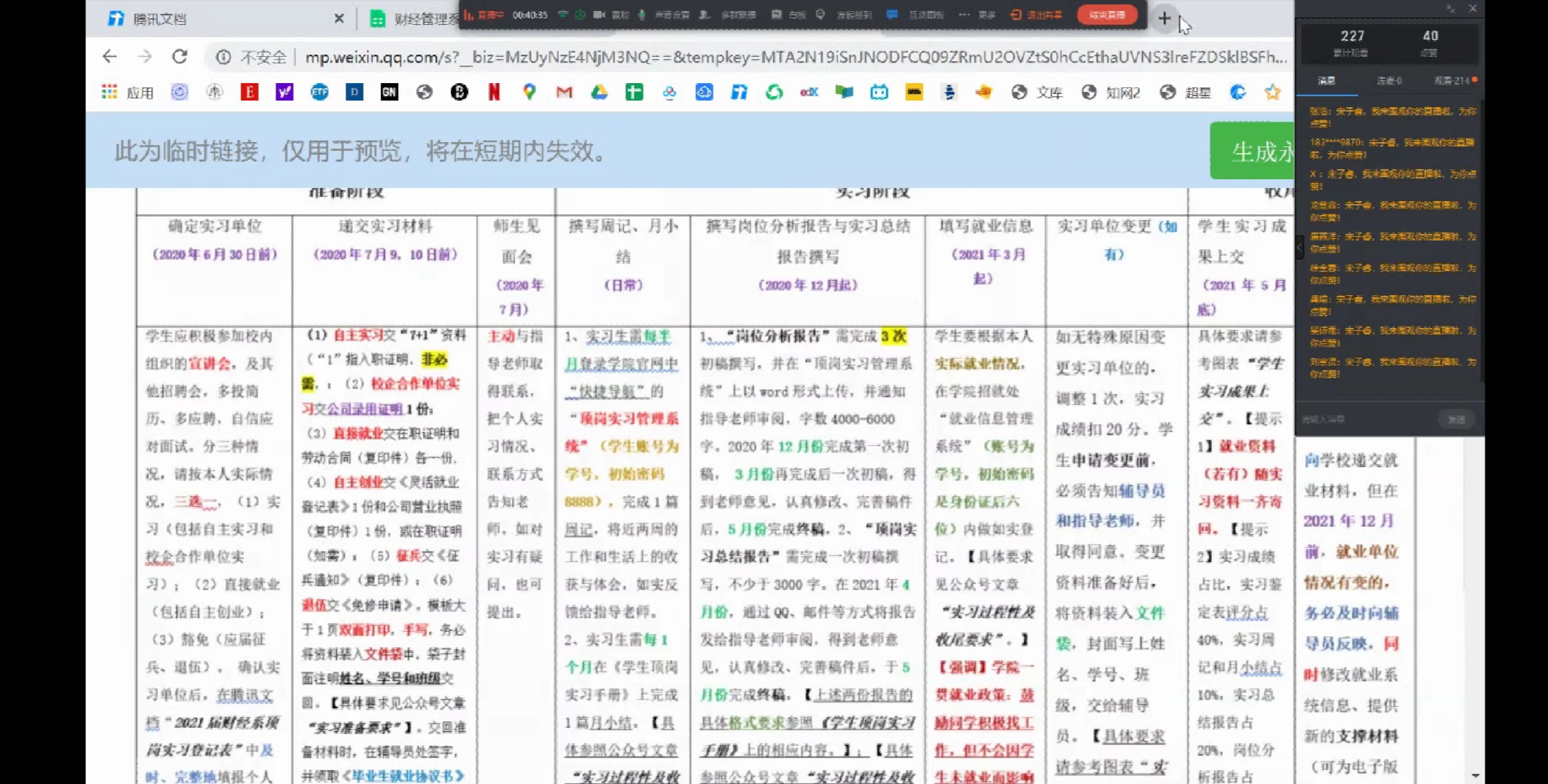Open 白板 whiteboard in live toolbar
This screenshot has height=784, width=1548.
[x=788, y=15]
